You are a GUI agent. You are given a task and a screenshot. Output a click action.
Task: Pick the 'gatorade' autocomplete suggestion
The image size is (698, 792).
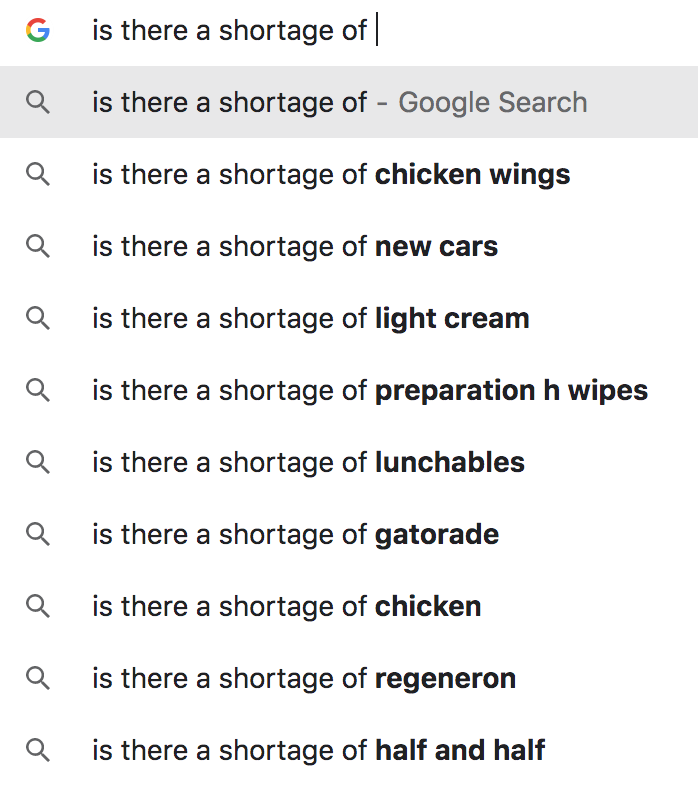tap(295, 535)
